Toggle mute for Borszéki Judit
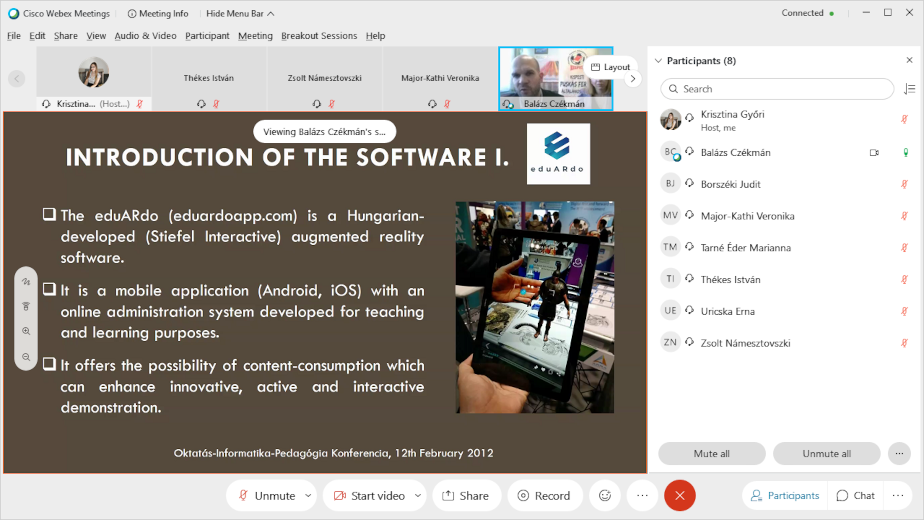924x520 pixels. click(904, 185)
